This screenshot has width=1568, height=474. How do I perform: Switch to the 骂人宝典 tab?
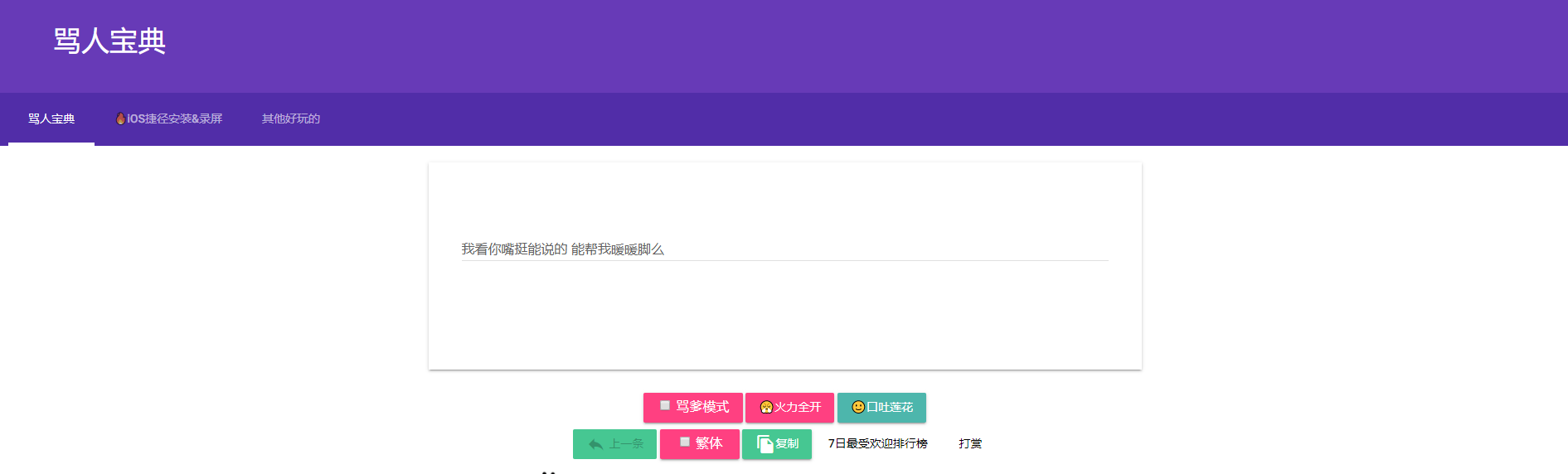51,118
